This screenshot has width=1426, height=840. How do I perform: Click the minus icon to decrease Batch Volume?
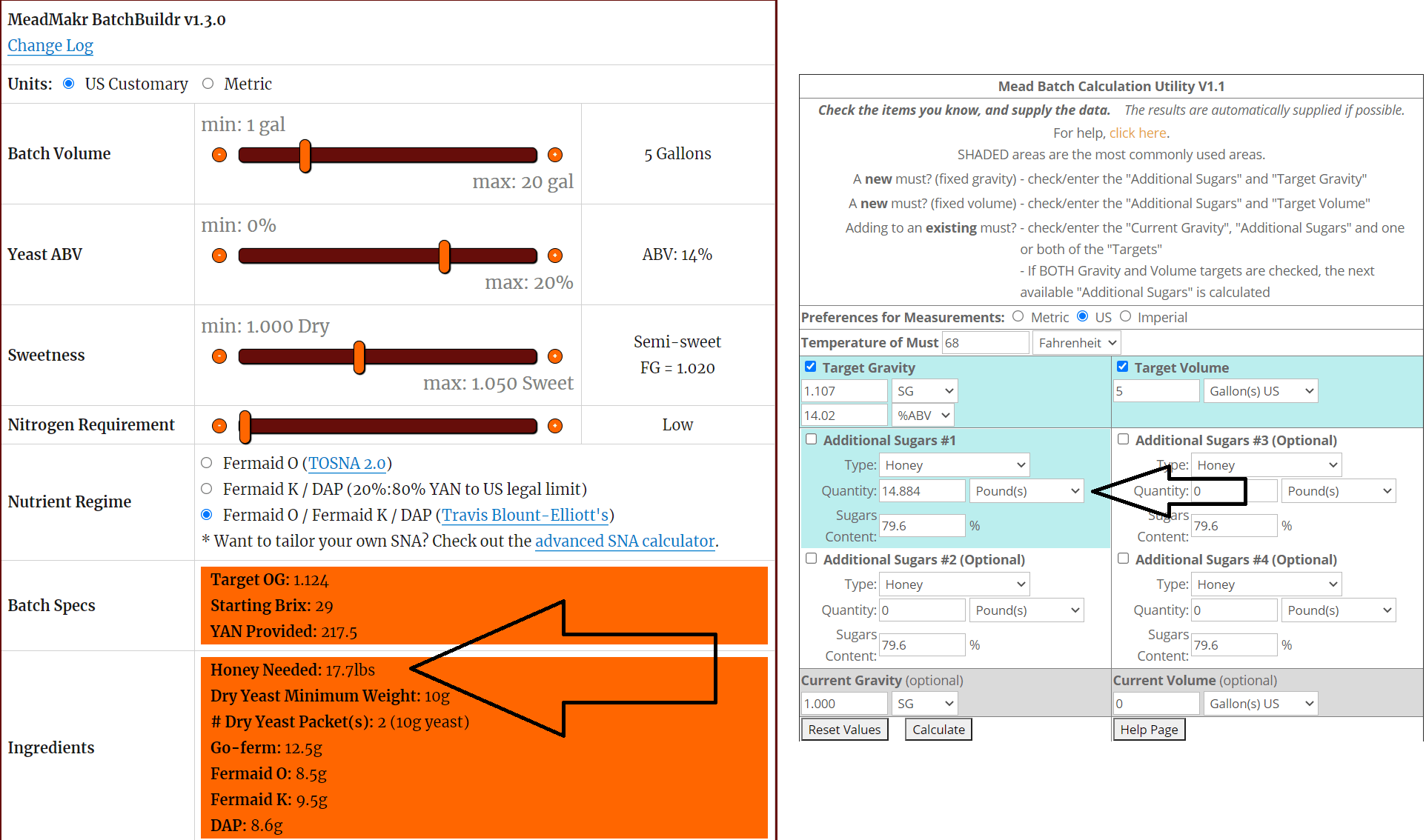tap(219, 154)
